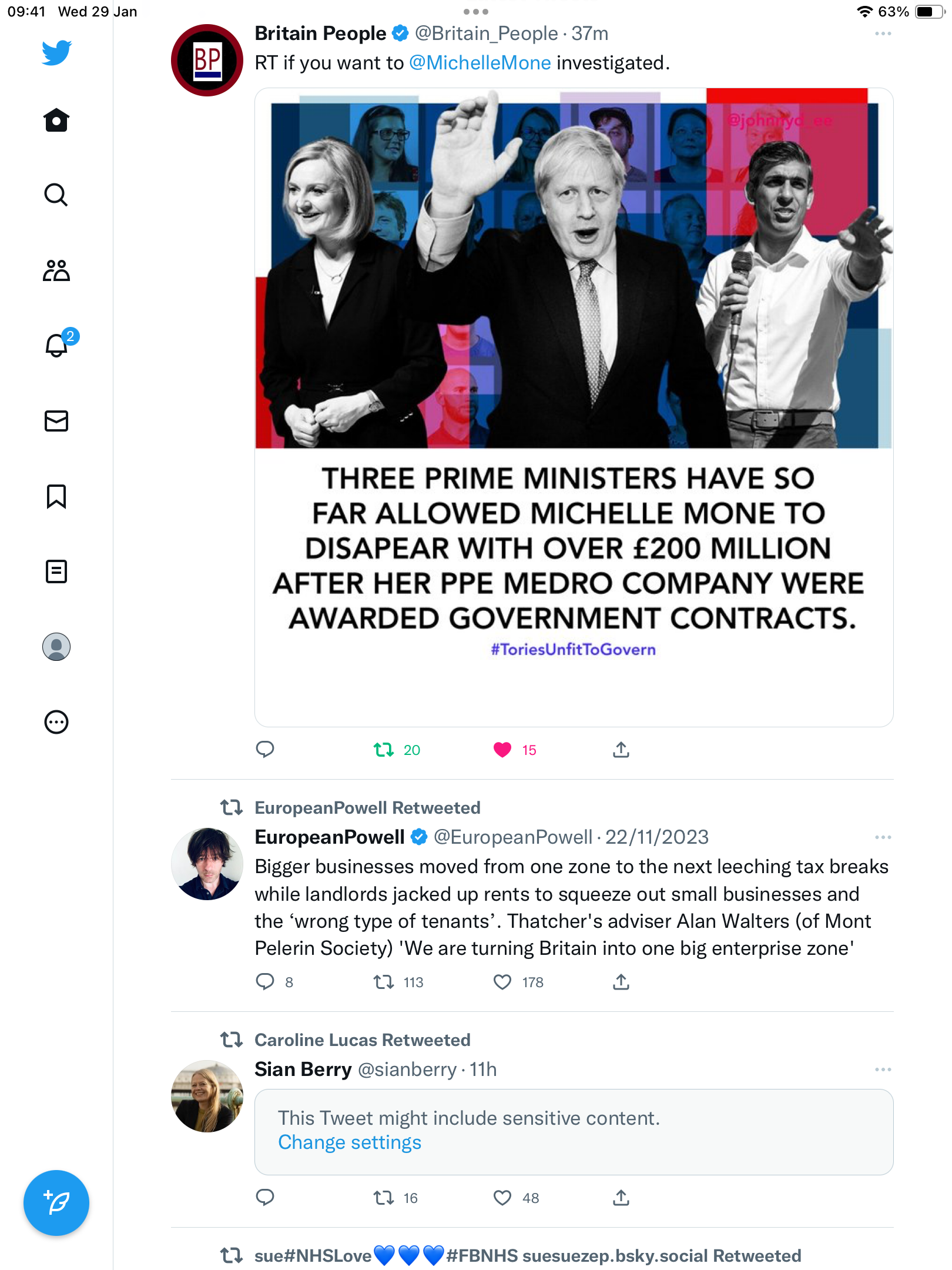Open the Lists icon in sidebar
The height and width of the screenshot is (1270, 952).
56,571
